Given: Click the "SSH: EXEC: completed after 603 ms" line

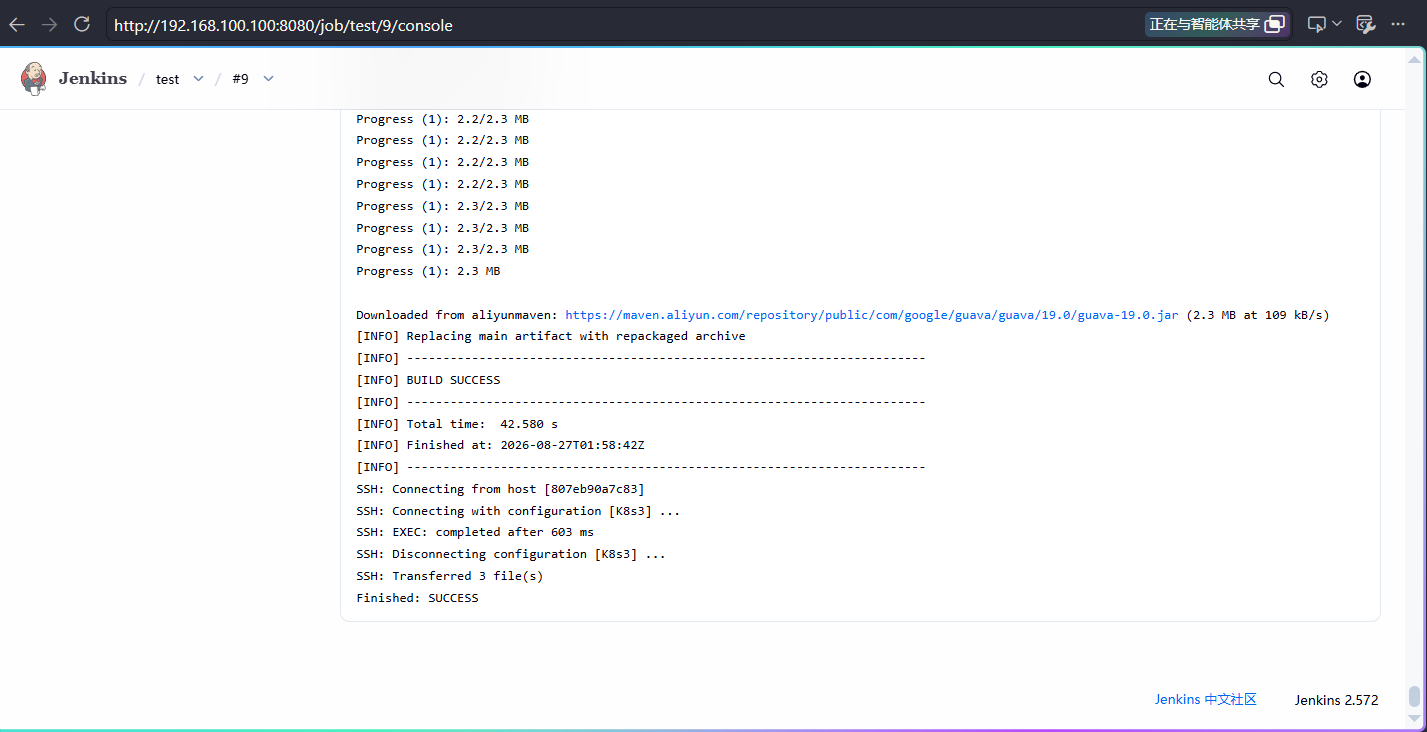Looking at the screenshot, I should [x=475, y=532].
